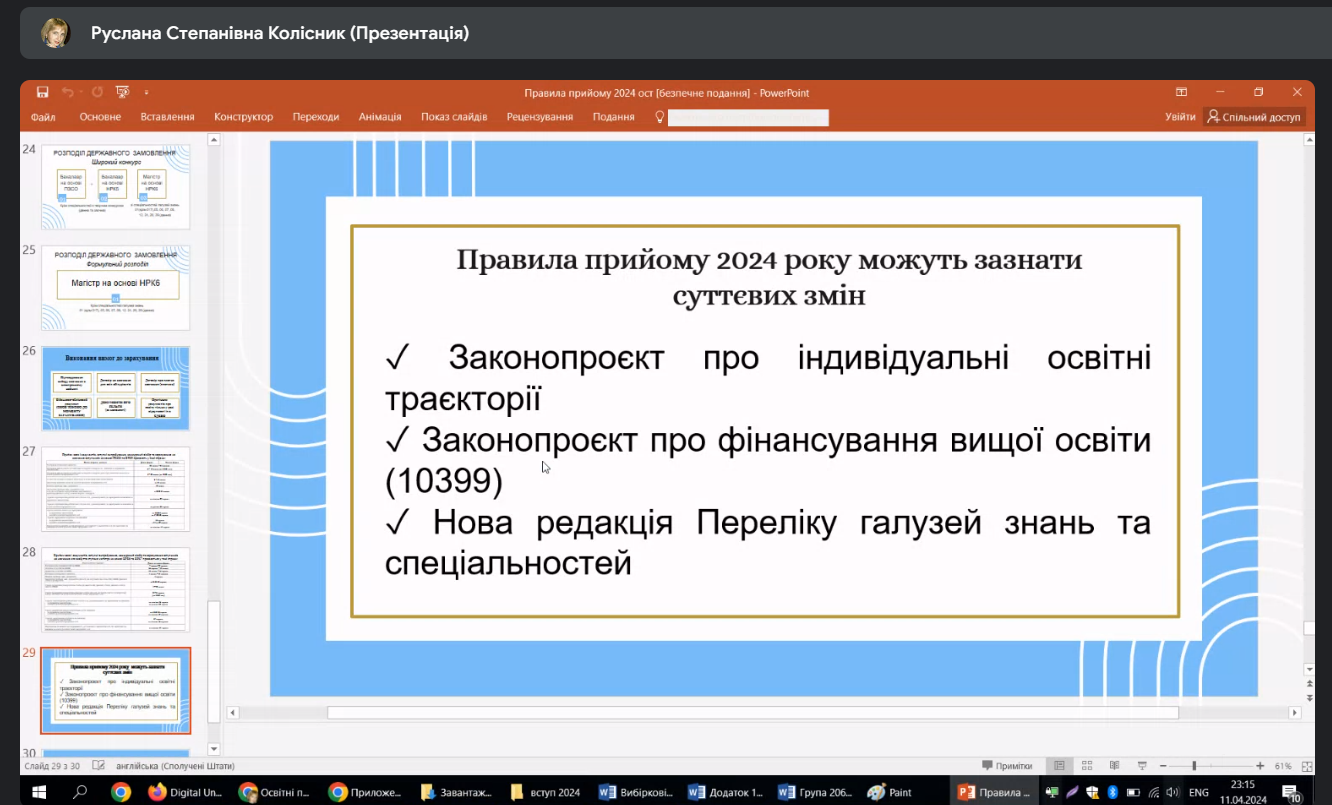Switch to the Основне ribbon tab

coord(100,117)
